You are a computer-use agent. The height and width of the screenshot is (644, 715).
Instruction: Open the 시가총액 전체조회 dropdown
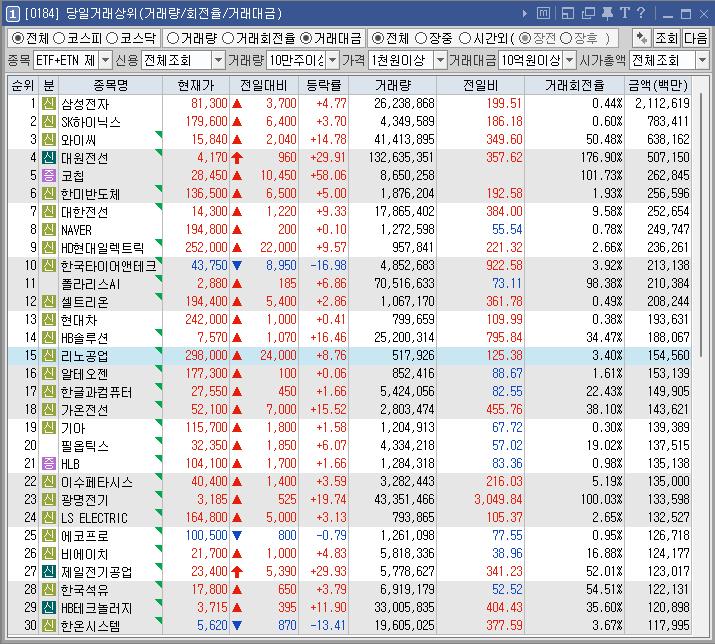tap(702, 60)
